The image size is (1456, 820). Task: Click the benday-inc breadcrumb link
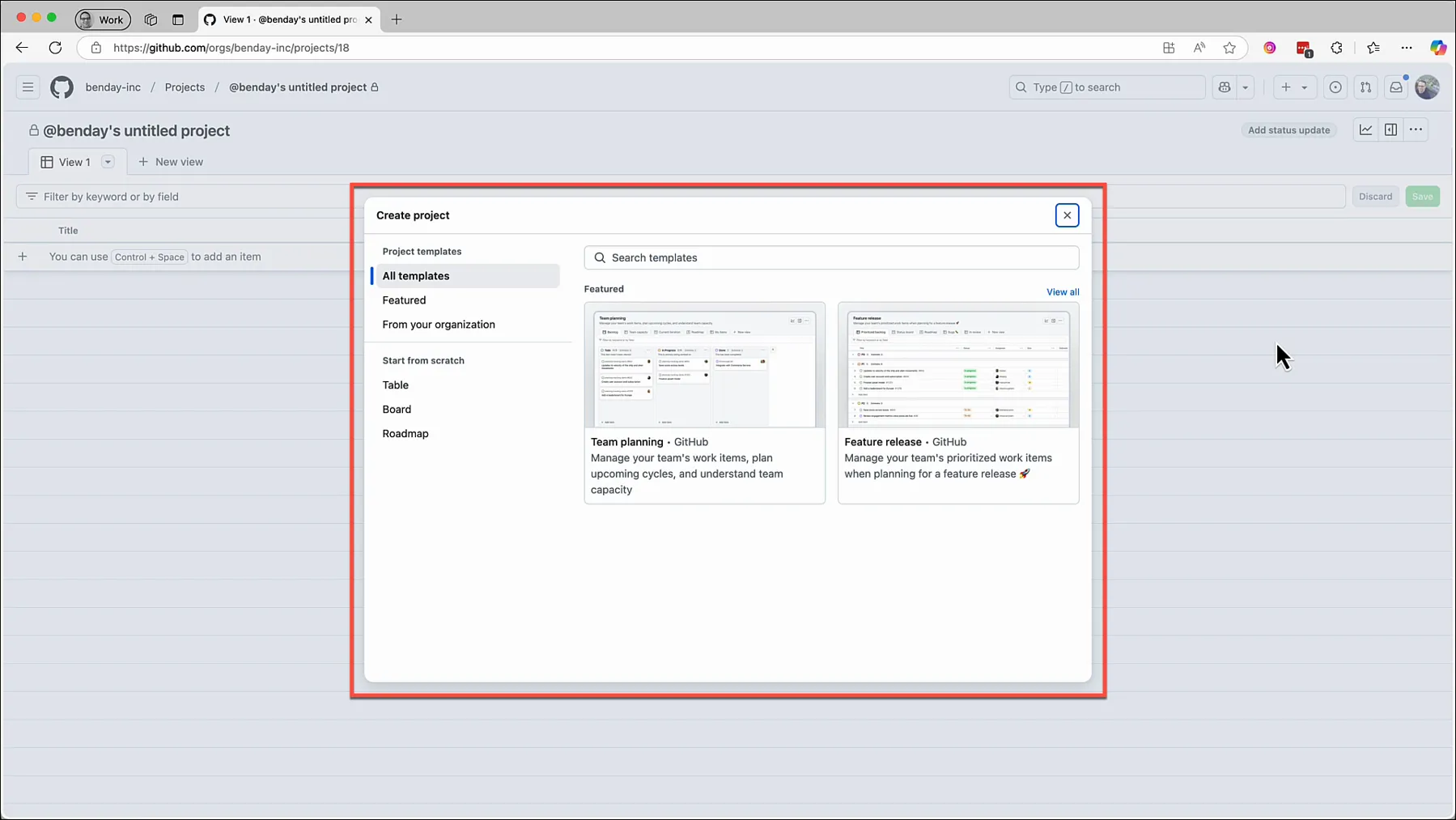112,87
